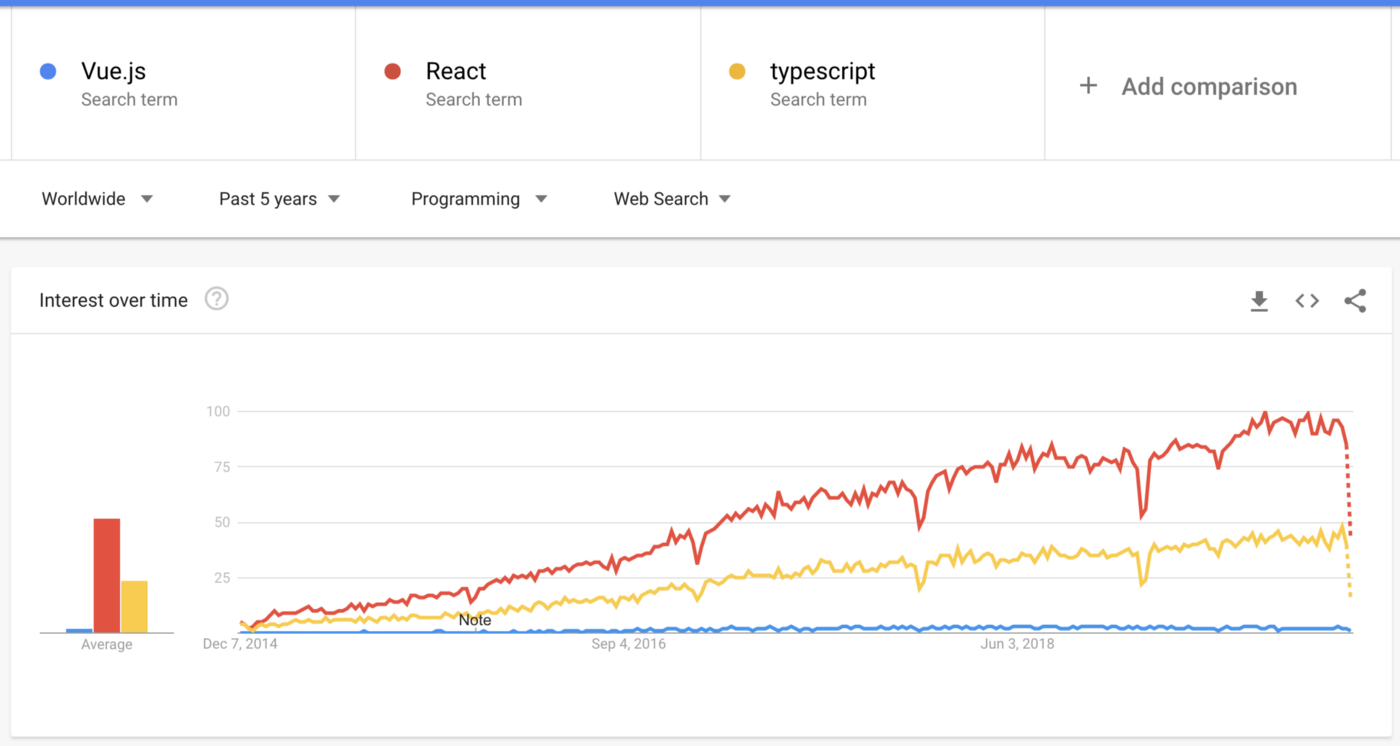Open the embed code icon

click(x=1307, y=301)
